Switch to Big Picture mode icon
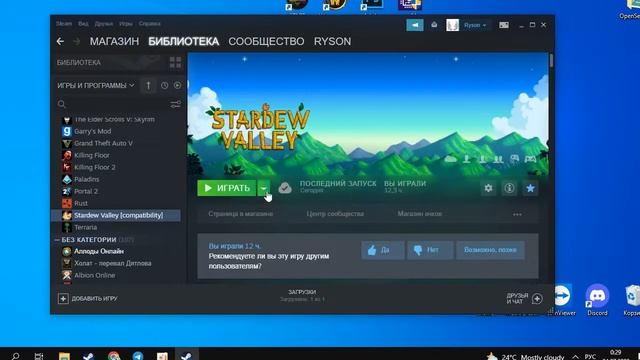Image resolution: width=640 pixels, height=360 pixels. tap(504, 25)
